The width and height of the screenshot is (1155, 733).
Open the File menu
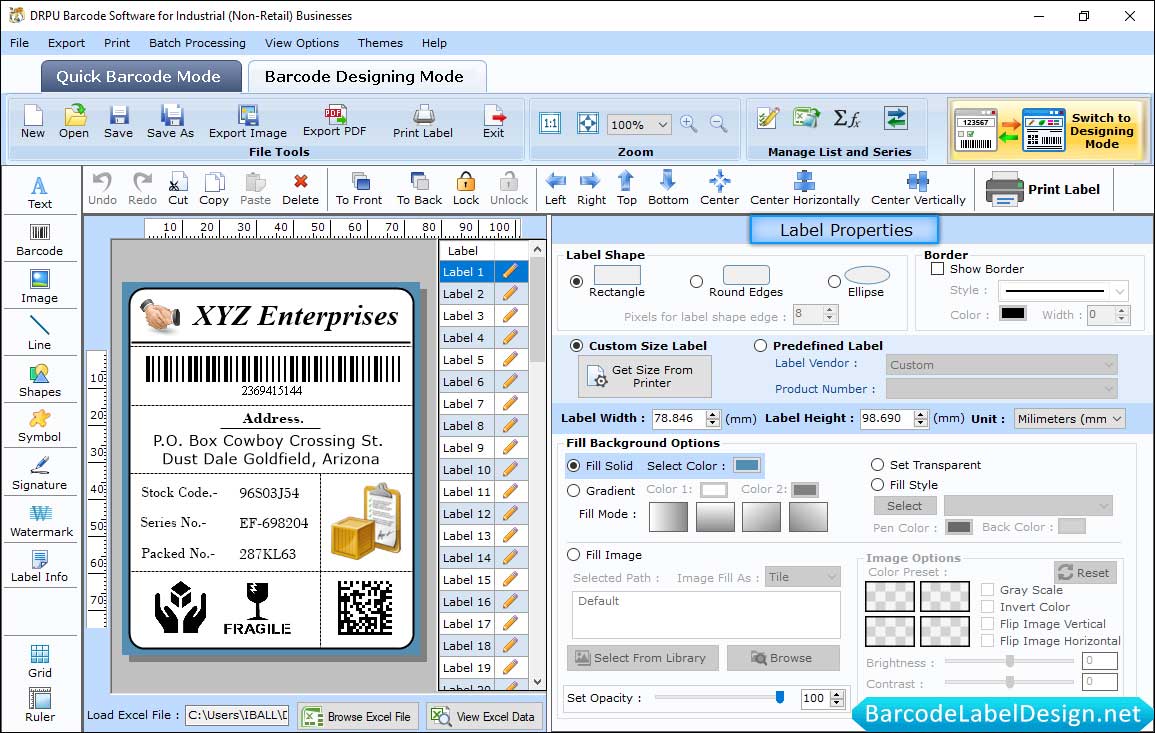20,43
